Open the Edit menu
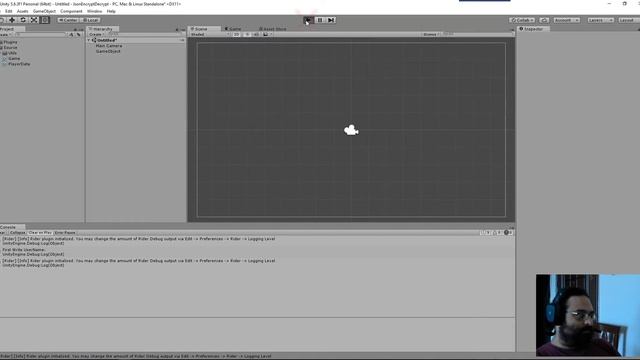Viewport: 640px width, 360px height. coord(9,11)
